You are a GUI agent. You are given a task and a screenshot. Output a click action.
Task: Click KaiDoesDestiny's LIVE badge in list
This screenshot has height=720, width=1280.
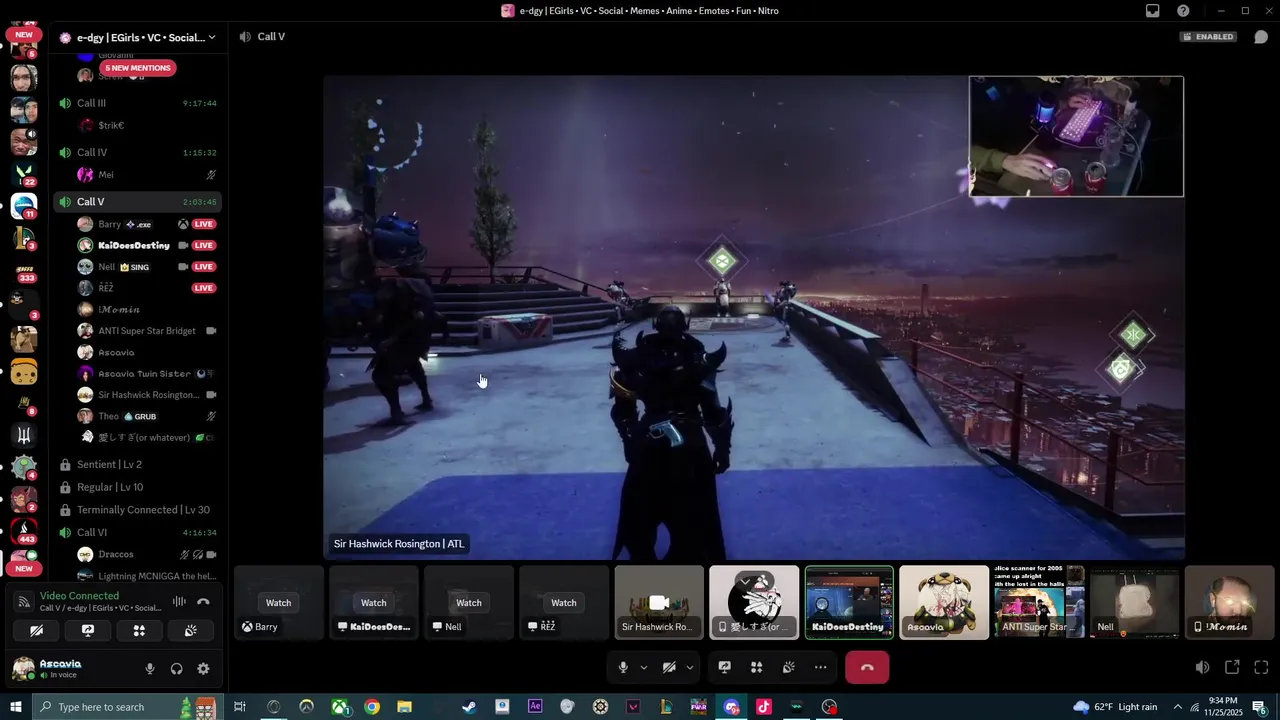coord(204,246)
